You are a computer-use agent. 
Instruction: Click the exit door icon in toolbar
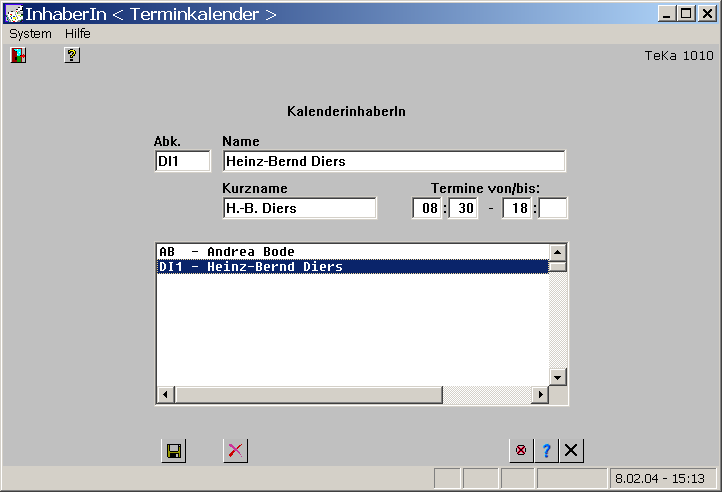click(18, 56)
